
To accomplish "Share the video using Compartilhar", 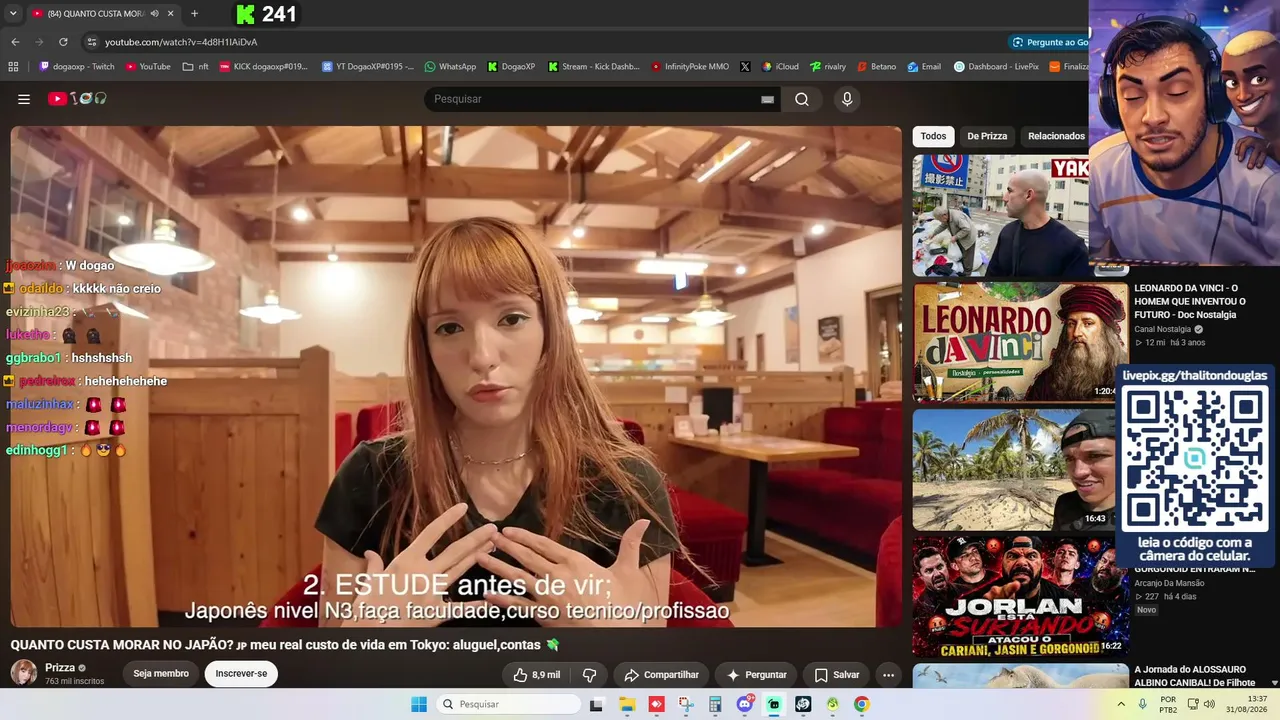I will click(661, 675).
